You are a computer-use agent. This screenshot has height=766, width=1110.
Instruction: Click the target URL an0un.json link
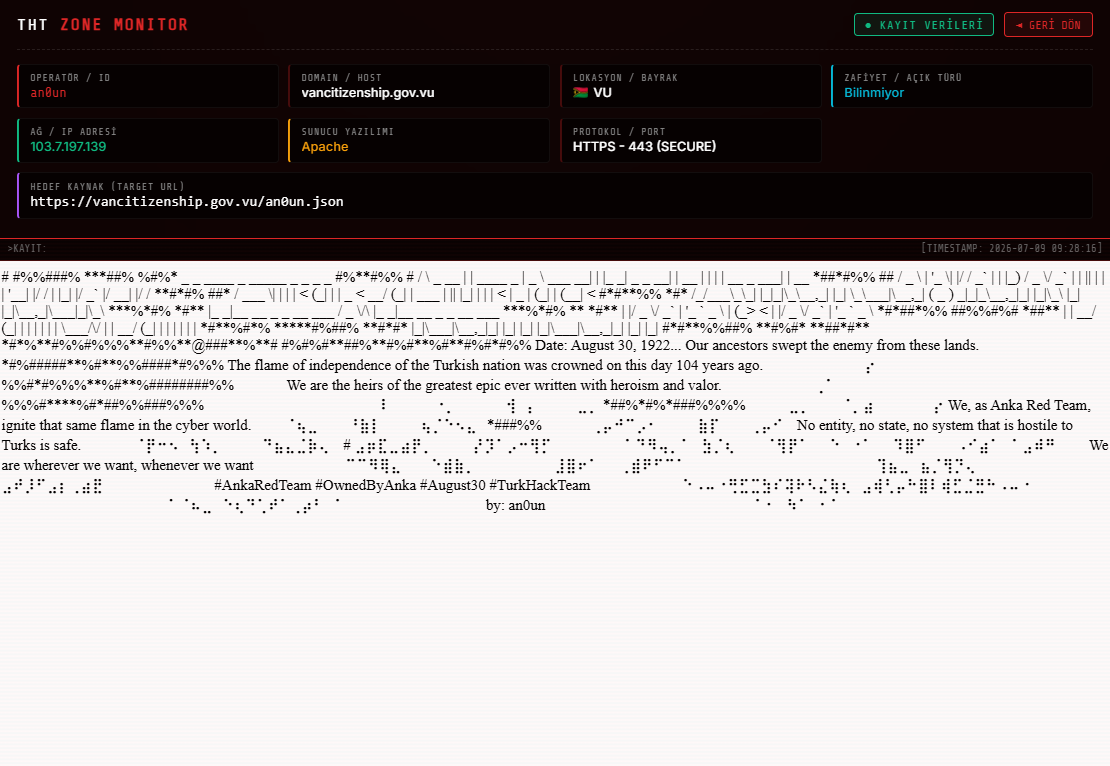click(186, 202)
